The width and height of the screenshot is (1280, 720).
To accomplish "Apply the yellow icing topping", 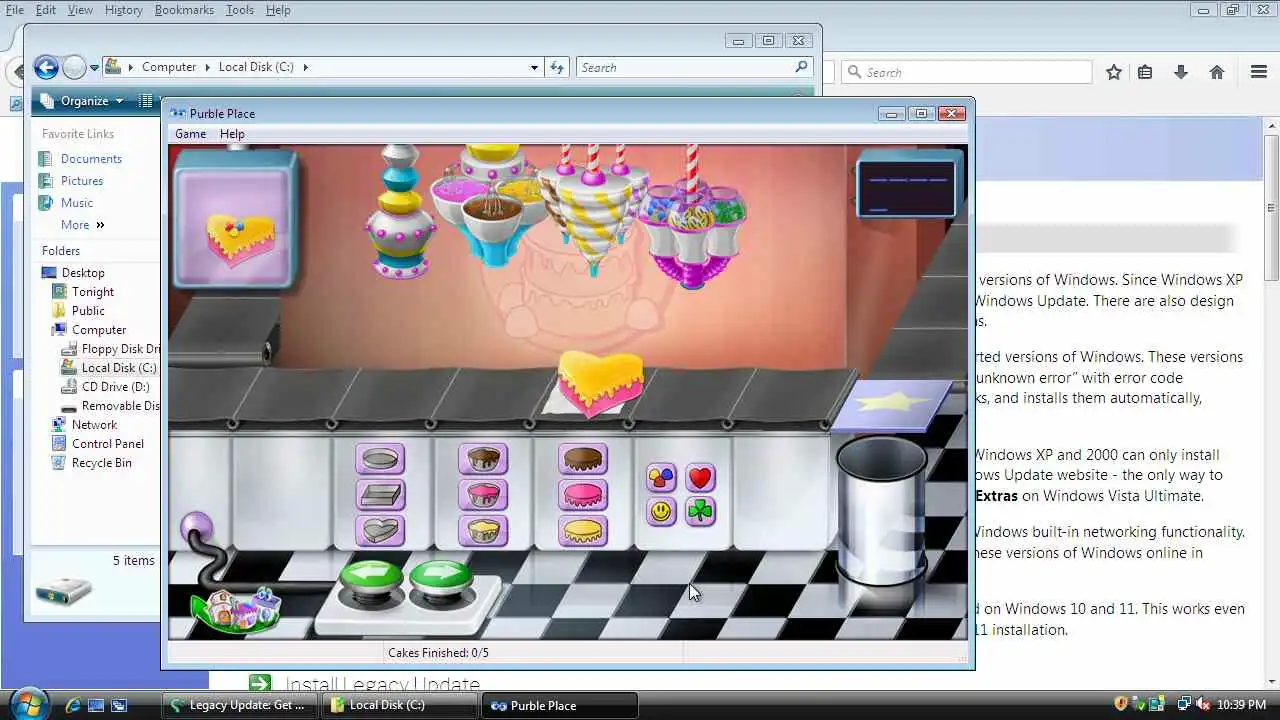I will coord(583,529).
